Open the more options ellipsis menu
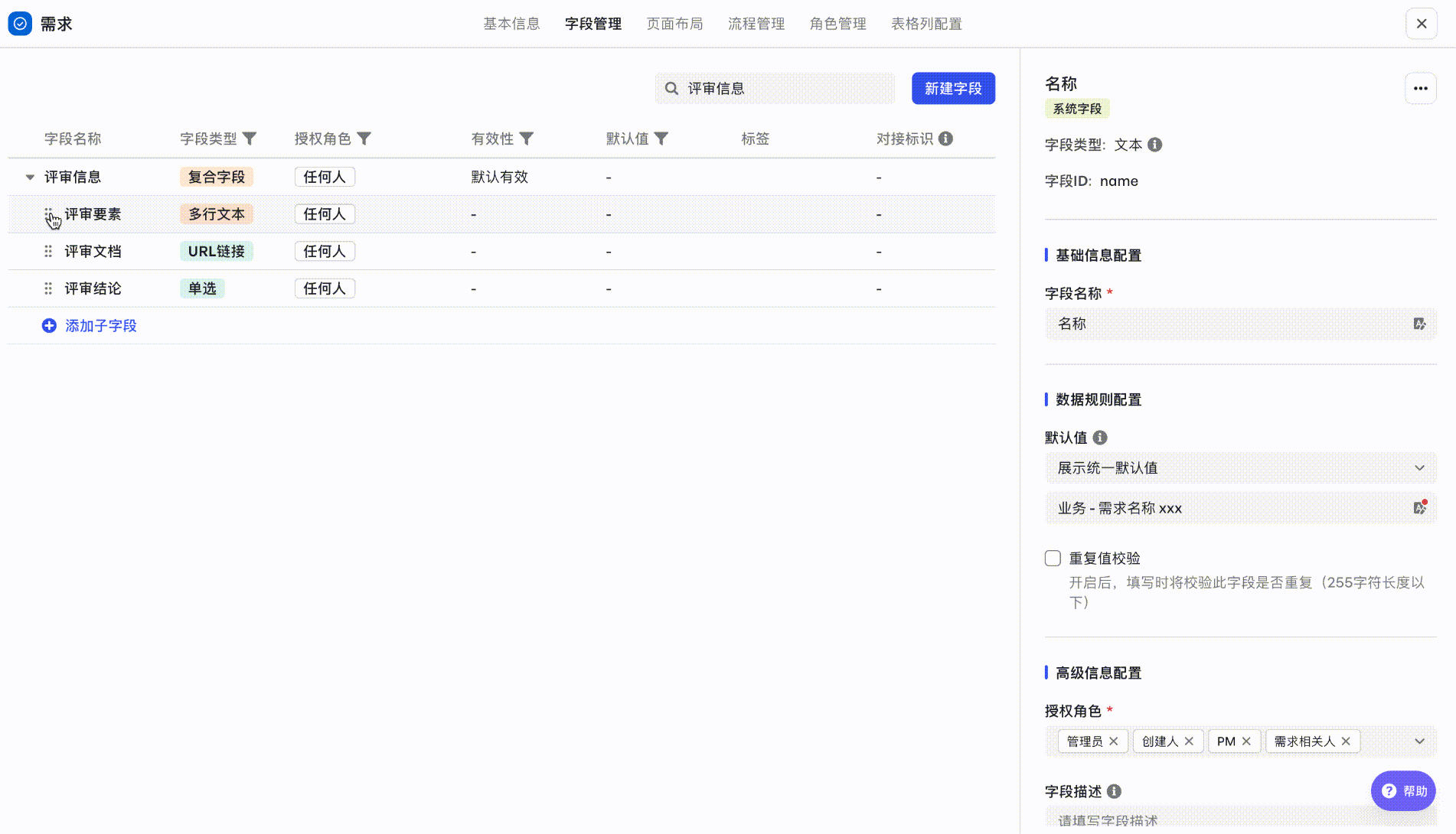Screen dimensions: 1456x834 coord(1421,89)
